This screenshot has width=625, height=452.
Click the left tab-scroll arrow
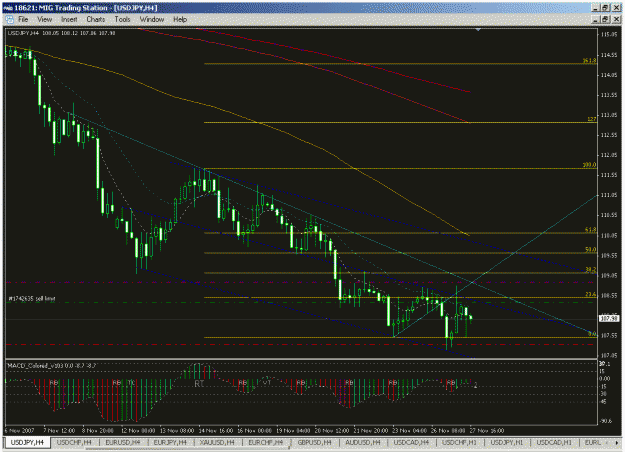[608, 442]
